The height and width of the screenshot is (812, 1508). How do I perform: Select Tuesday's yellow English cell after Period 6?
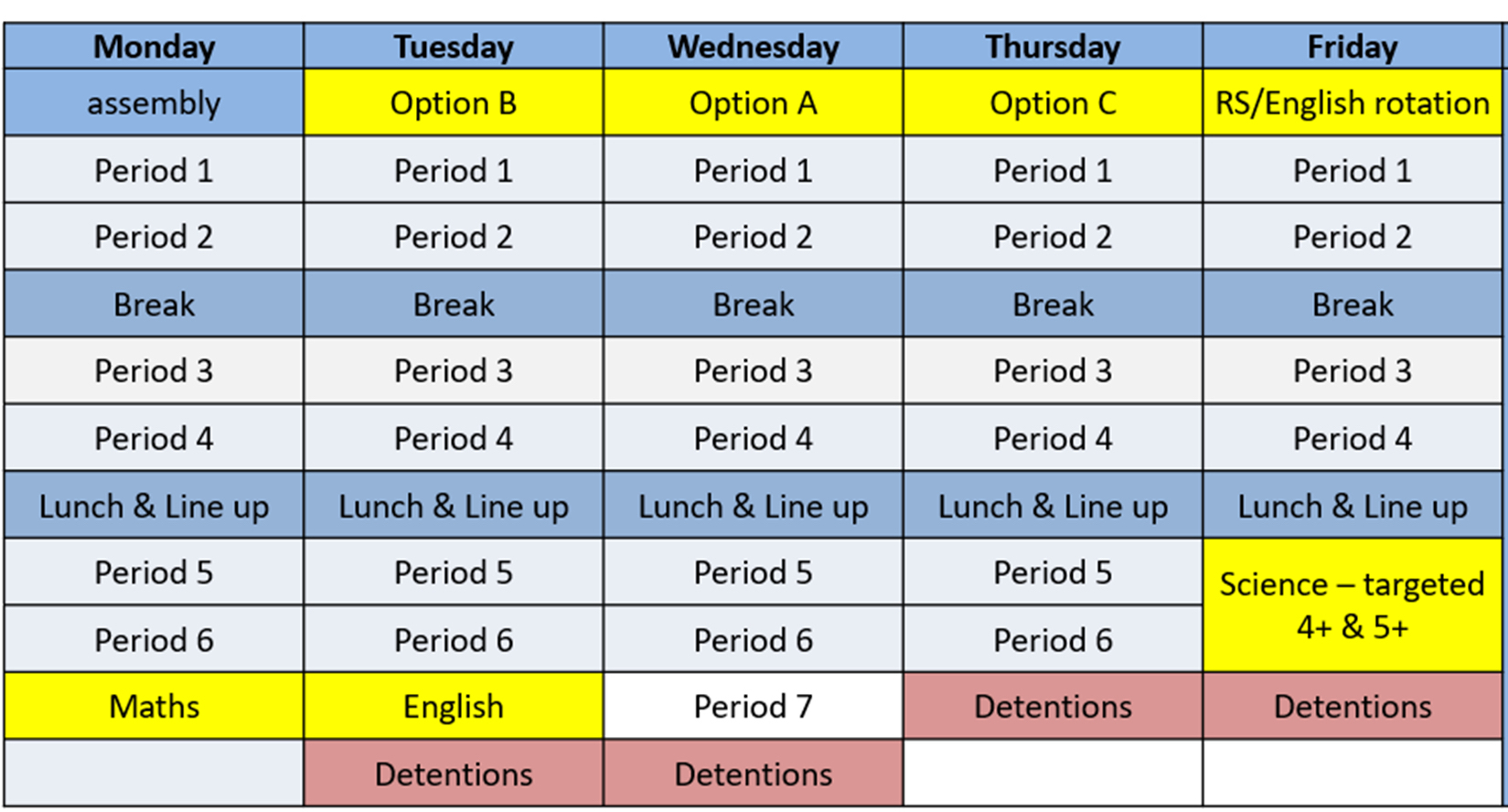pos(454,706)
